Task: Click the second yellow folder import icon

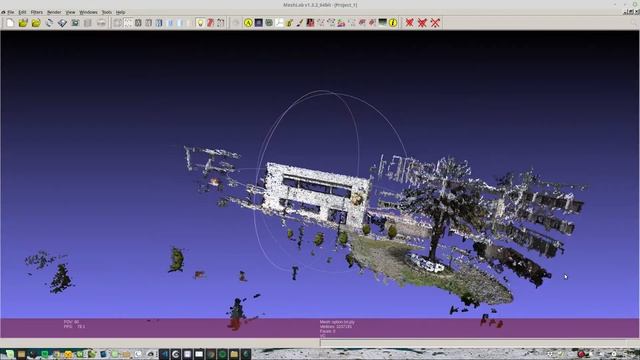Action: (x=36, y=23)
